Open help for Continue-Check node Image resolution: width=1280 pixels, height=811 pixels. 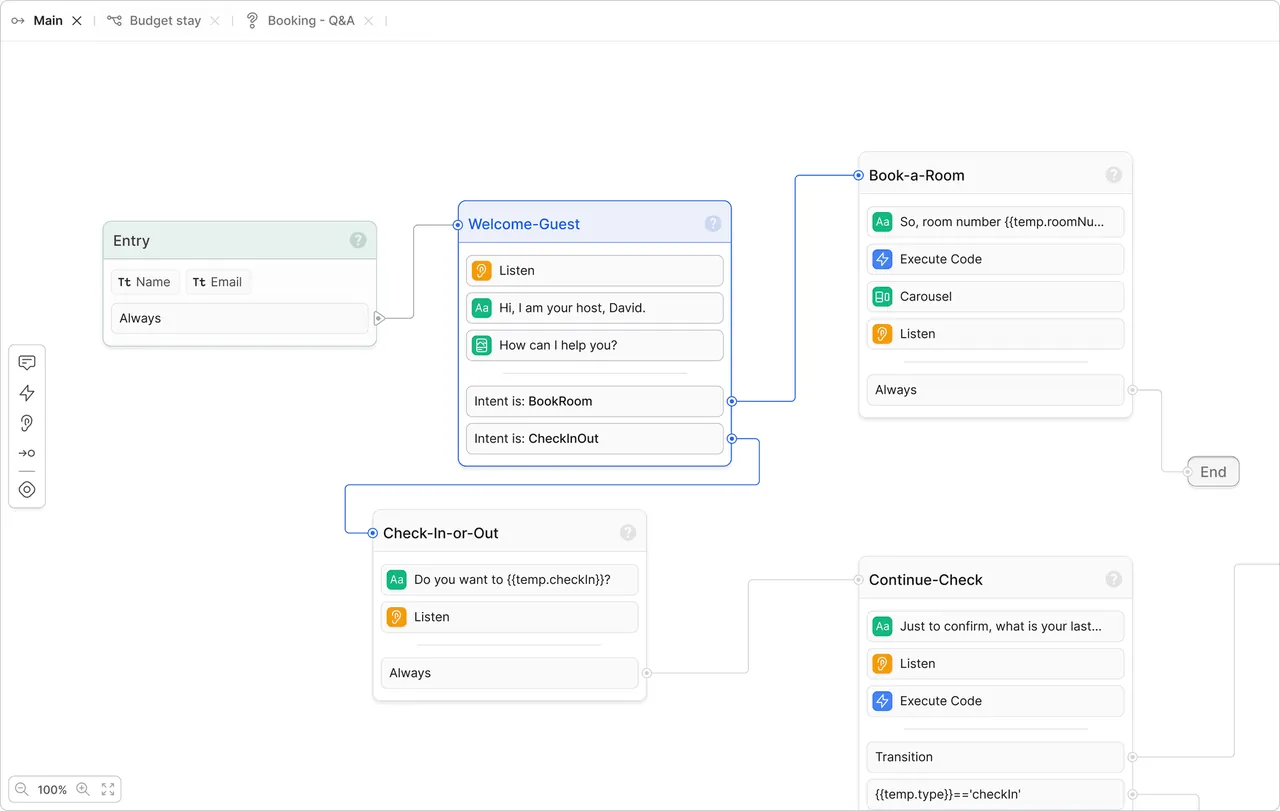point(1114,579)
